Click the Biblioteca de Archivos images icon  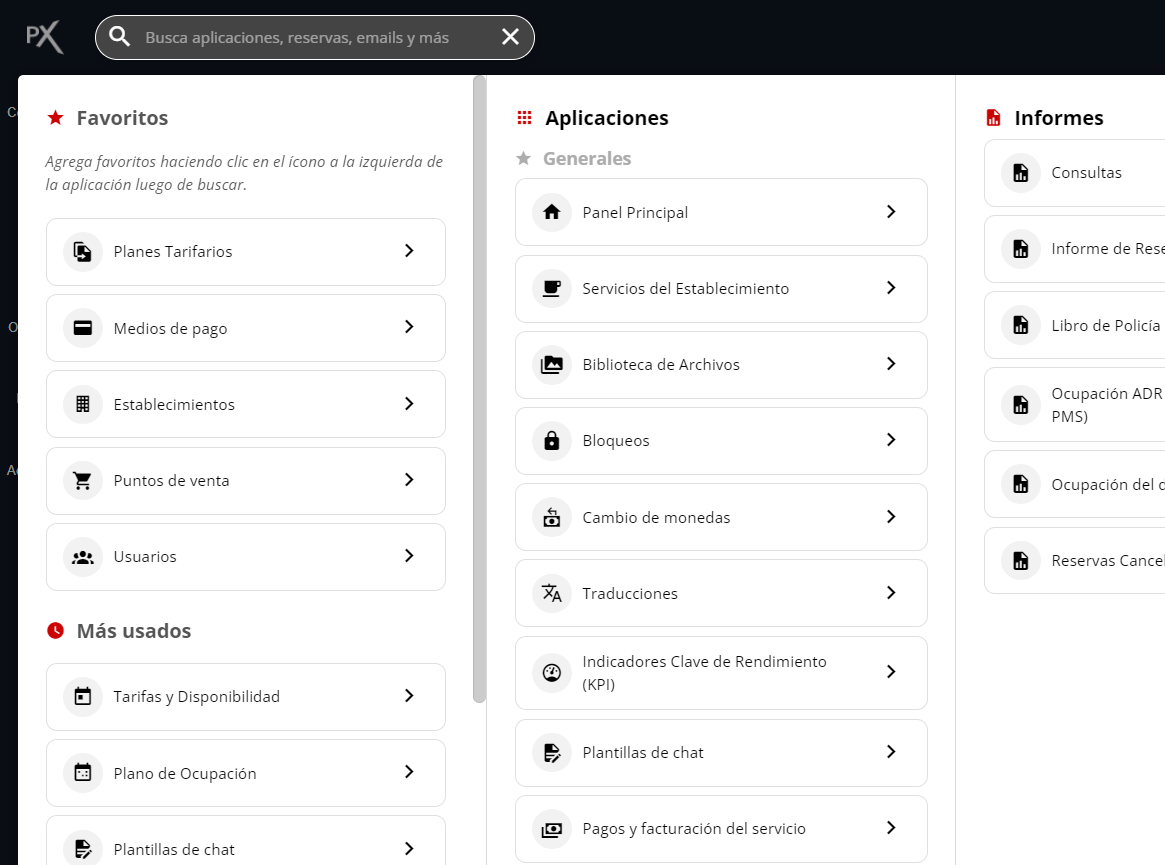552,365
